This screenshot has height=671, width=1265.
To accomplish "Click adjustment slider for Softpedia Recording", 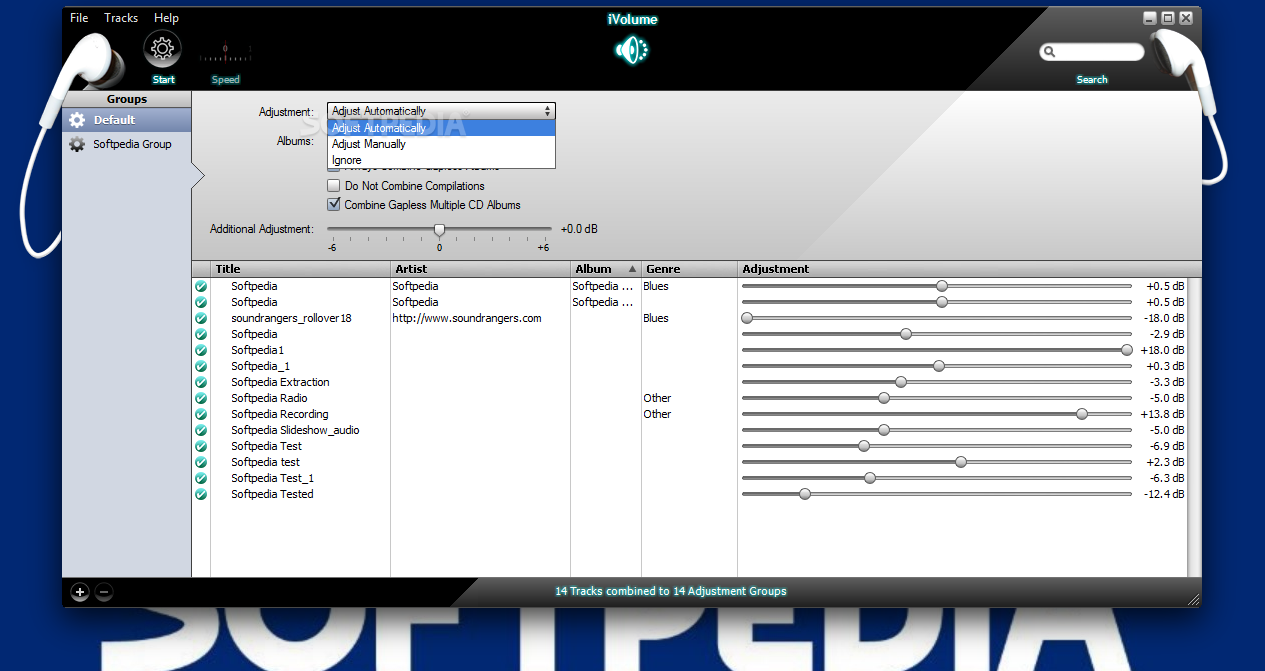I will (1082, 414).
